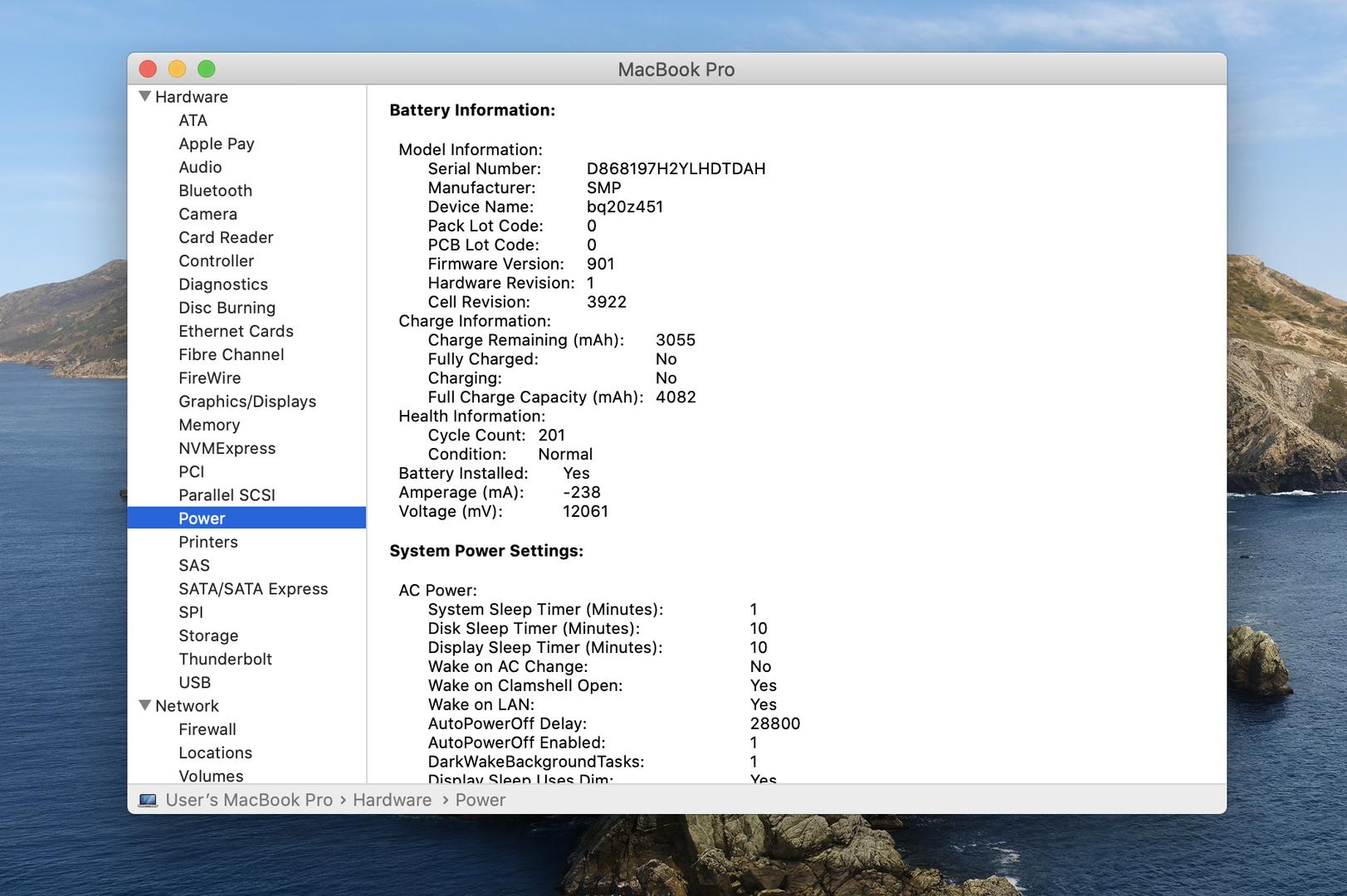This screenshot has width=1347, height=896.
Task: Click Amperage value -238
Action: coord(581,492)
